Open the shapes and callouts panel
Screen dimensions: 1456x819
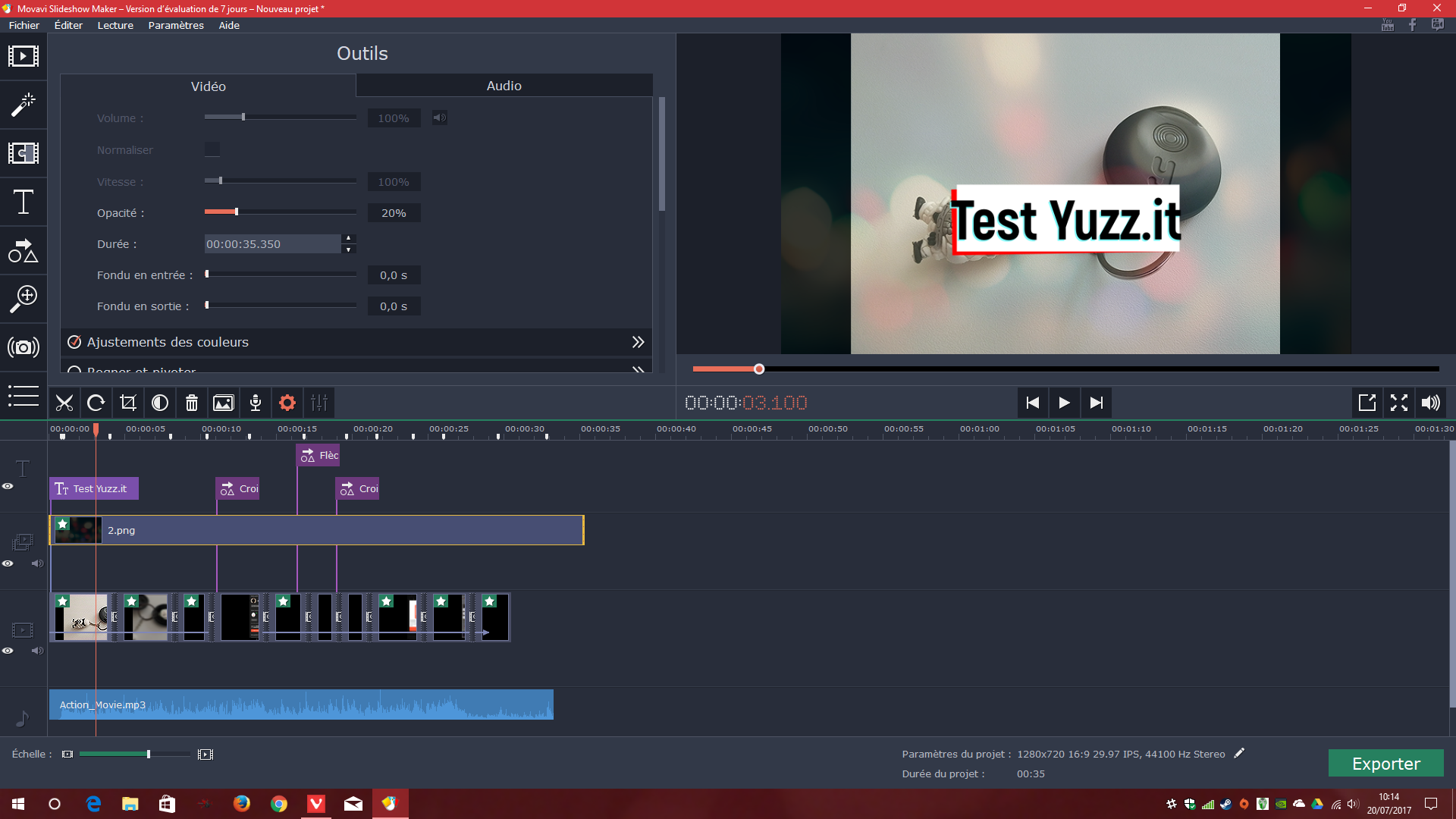point(24,250)
